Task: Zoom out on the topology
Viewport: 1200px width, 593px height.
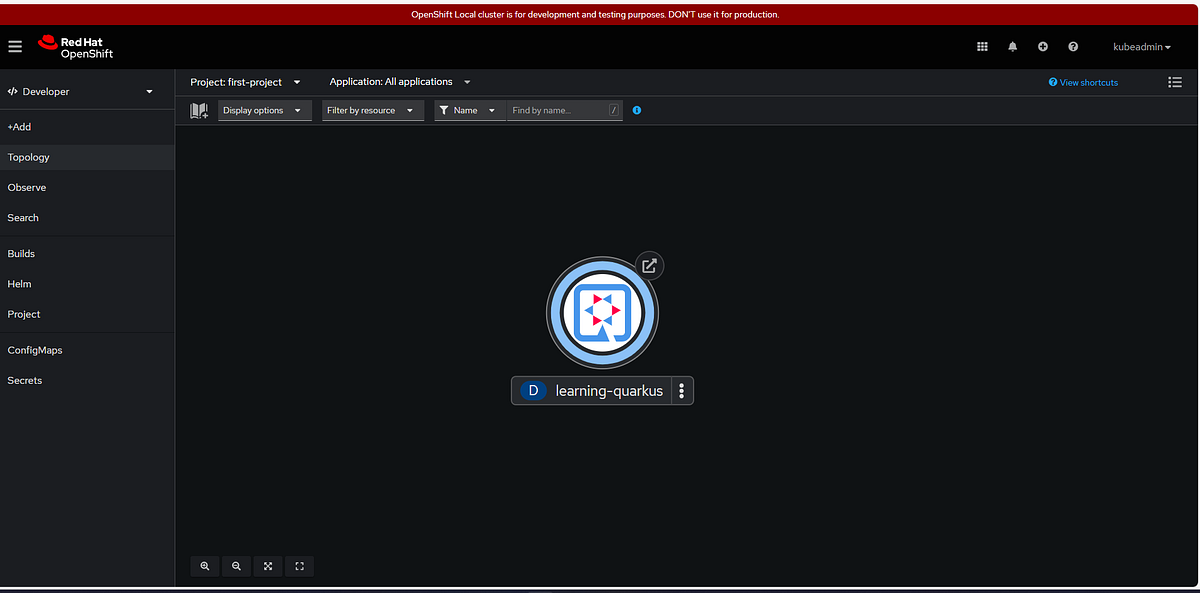Action: [x=236, y=566]
